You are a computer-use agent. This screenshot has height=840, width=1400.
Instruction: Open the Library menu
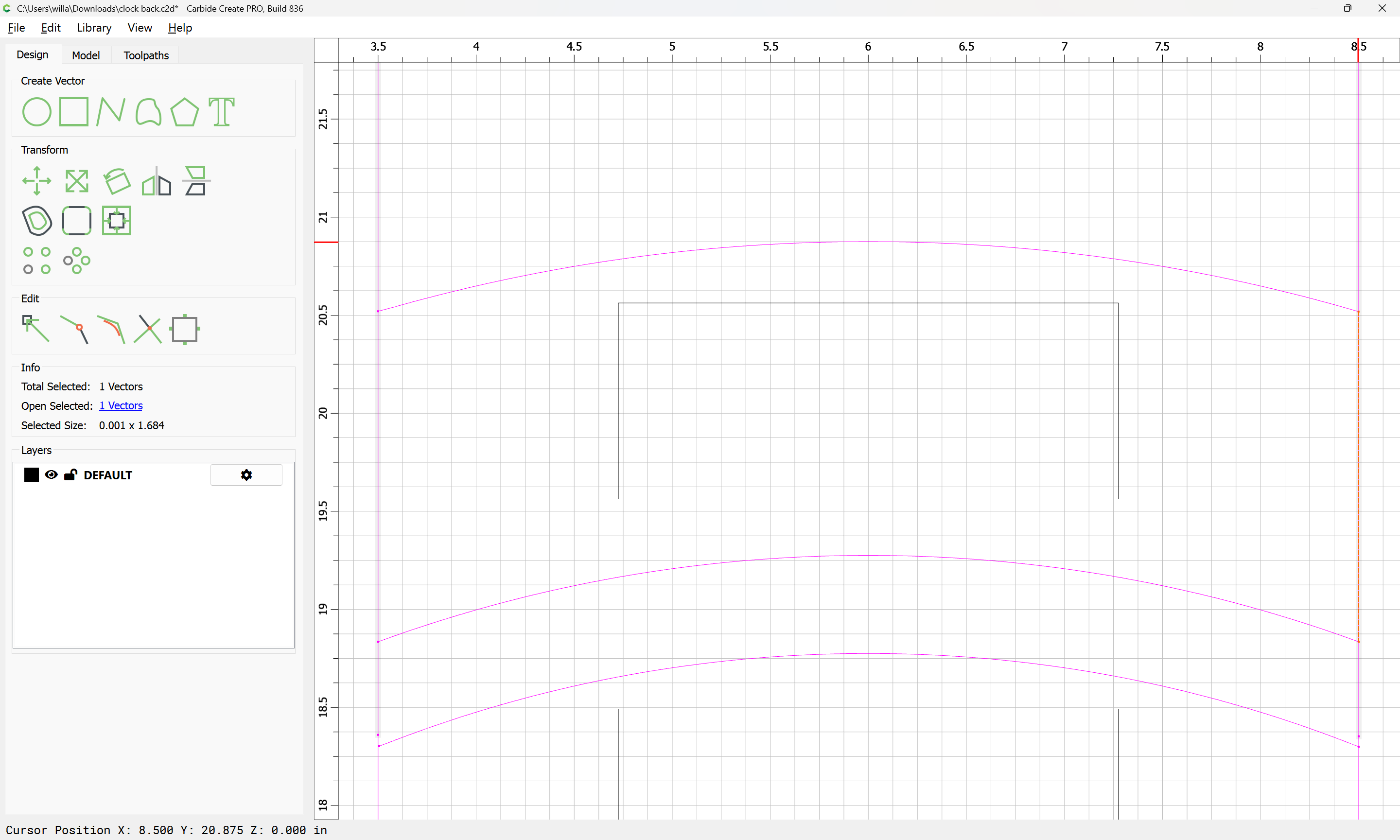pos(94,28)
